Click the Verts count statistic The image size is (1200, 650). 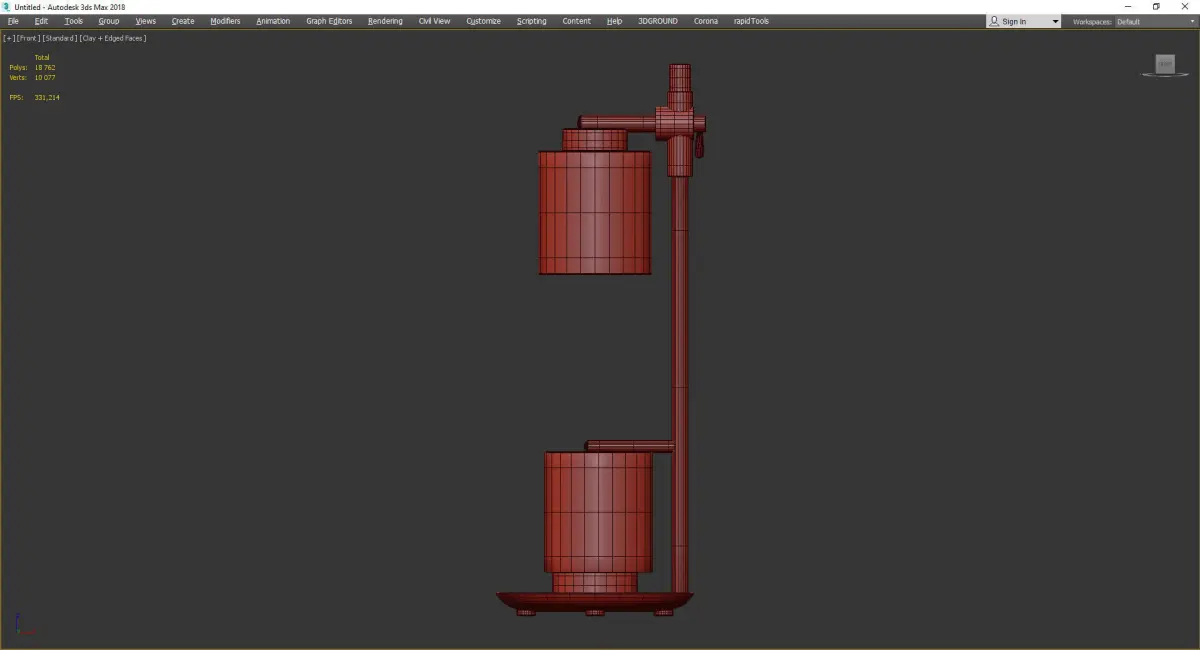pyautogui.click(x=33, y=77)
